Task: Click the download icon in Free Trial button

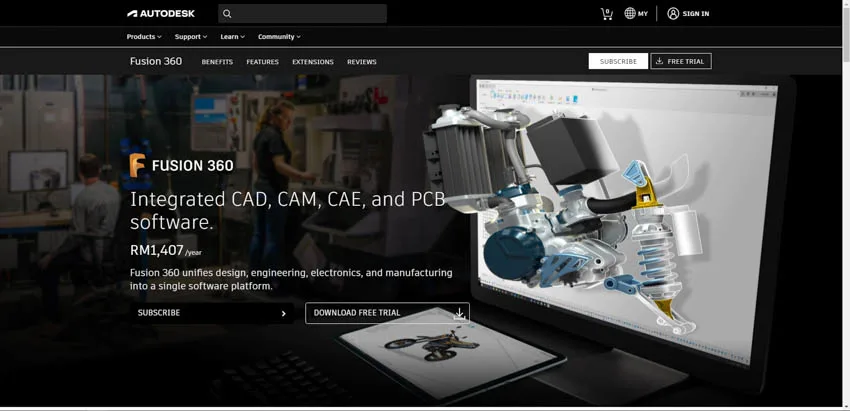Action: point(659,61)
